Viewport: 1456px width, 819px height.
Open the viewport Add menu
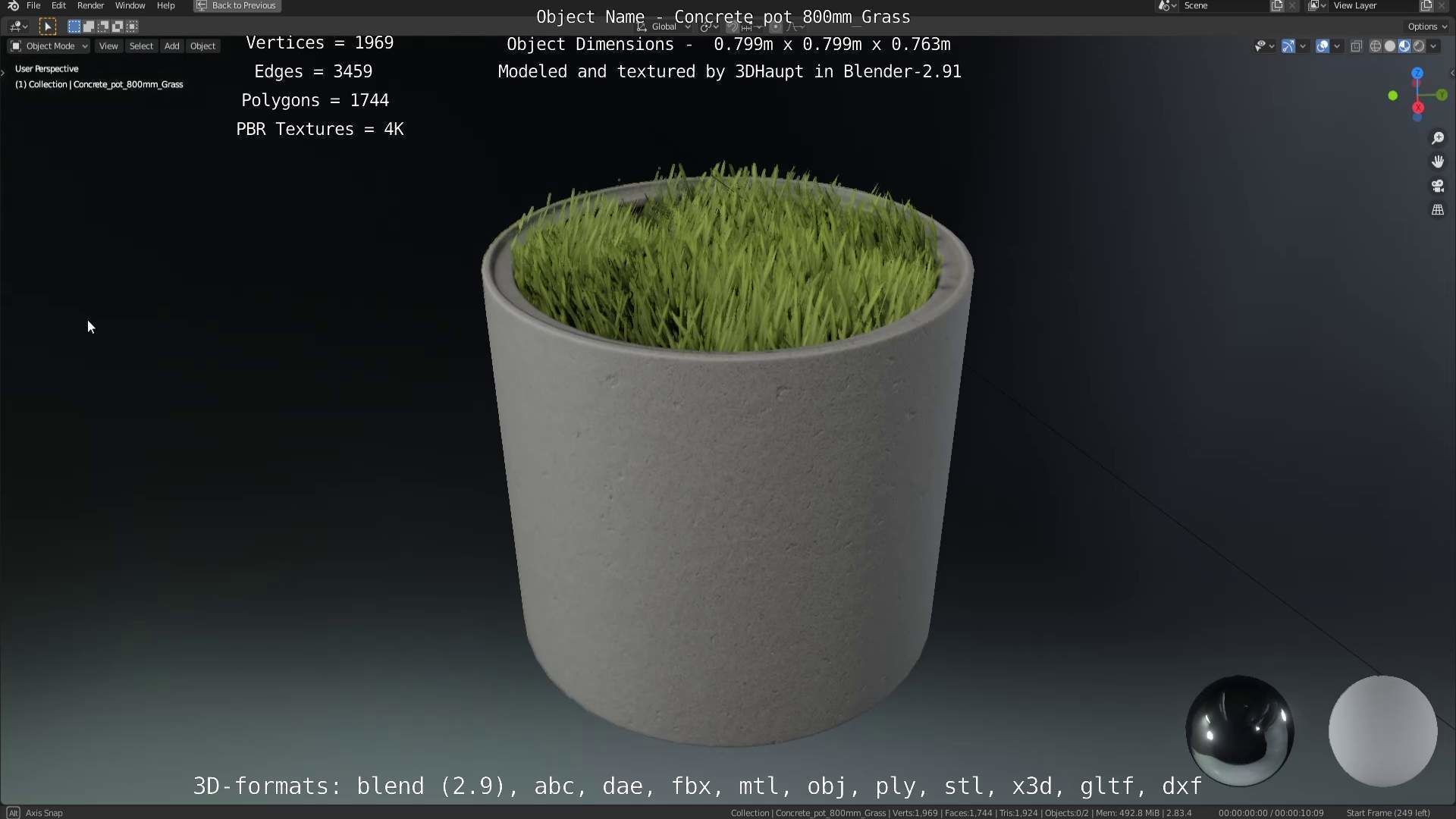172,46
